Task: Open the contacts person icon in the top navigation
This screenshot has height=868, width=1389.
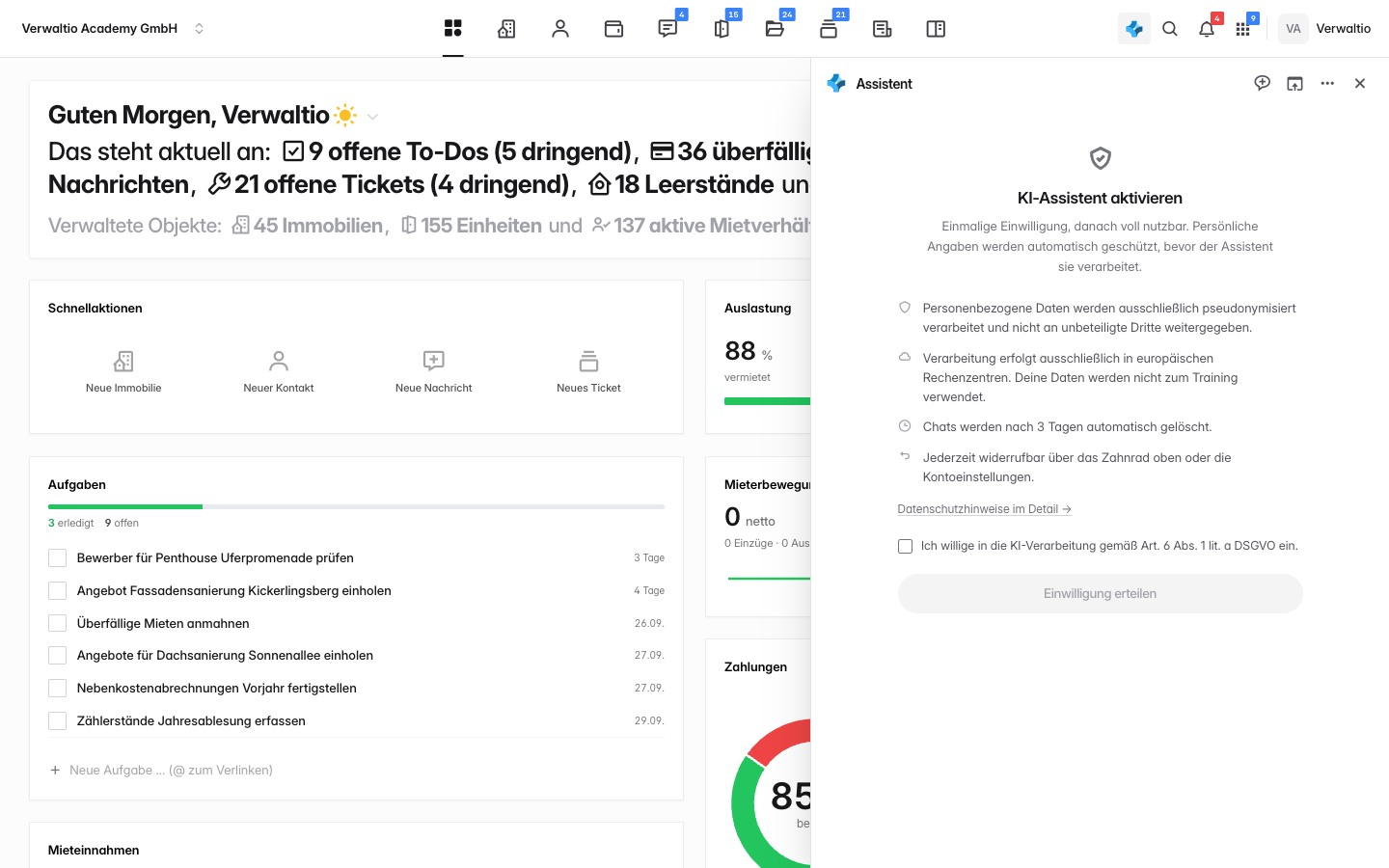Action: coord(560,29)
